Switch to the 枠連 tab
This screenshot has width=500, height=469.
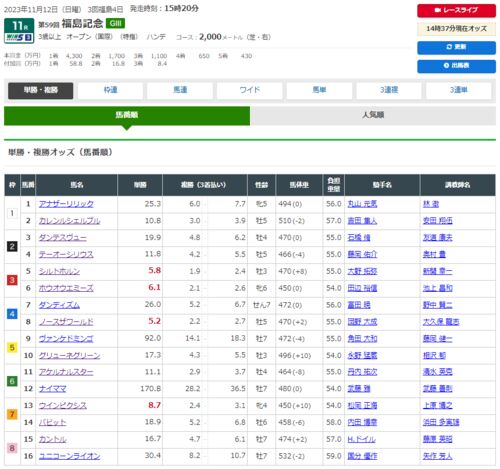pos(110,90)
